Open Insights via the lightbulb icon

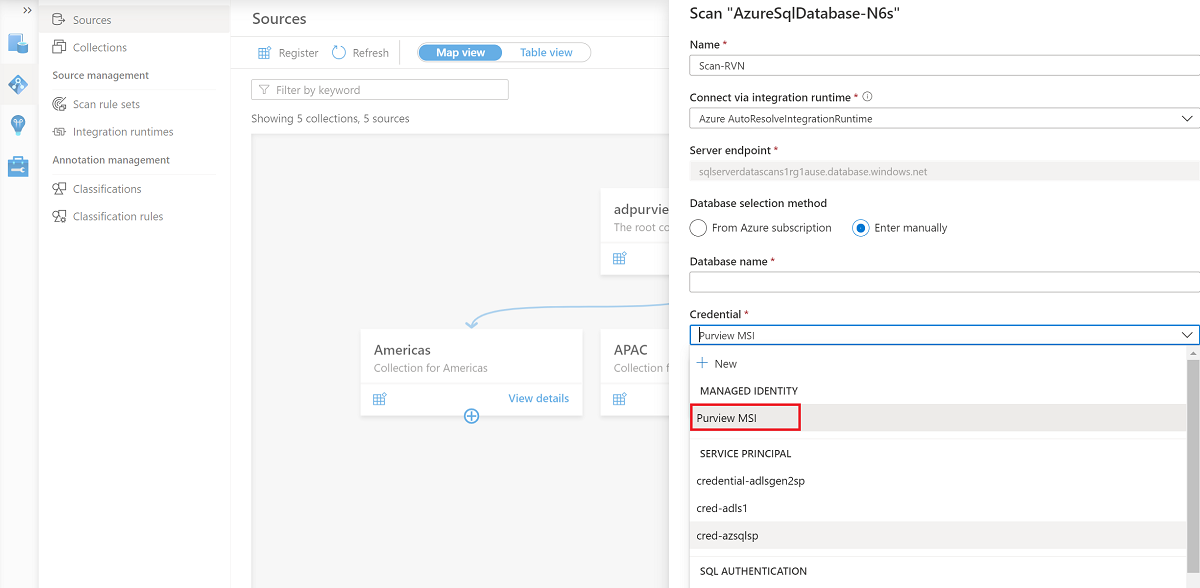point(16,124)
